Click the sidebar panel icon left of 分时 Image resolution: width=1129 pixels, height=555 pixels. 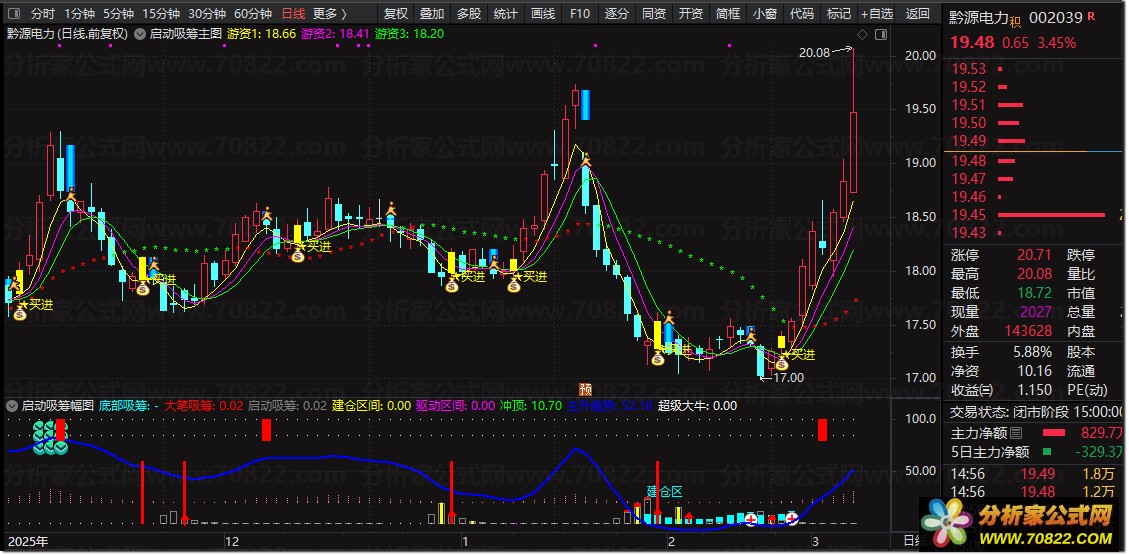[x=14, y=14]
